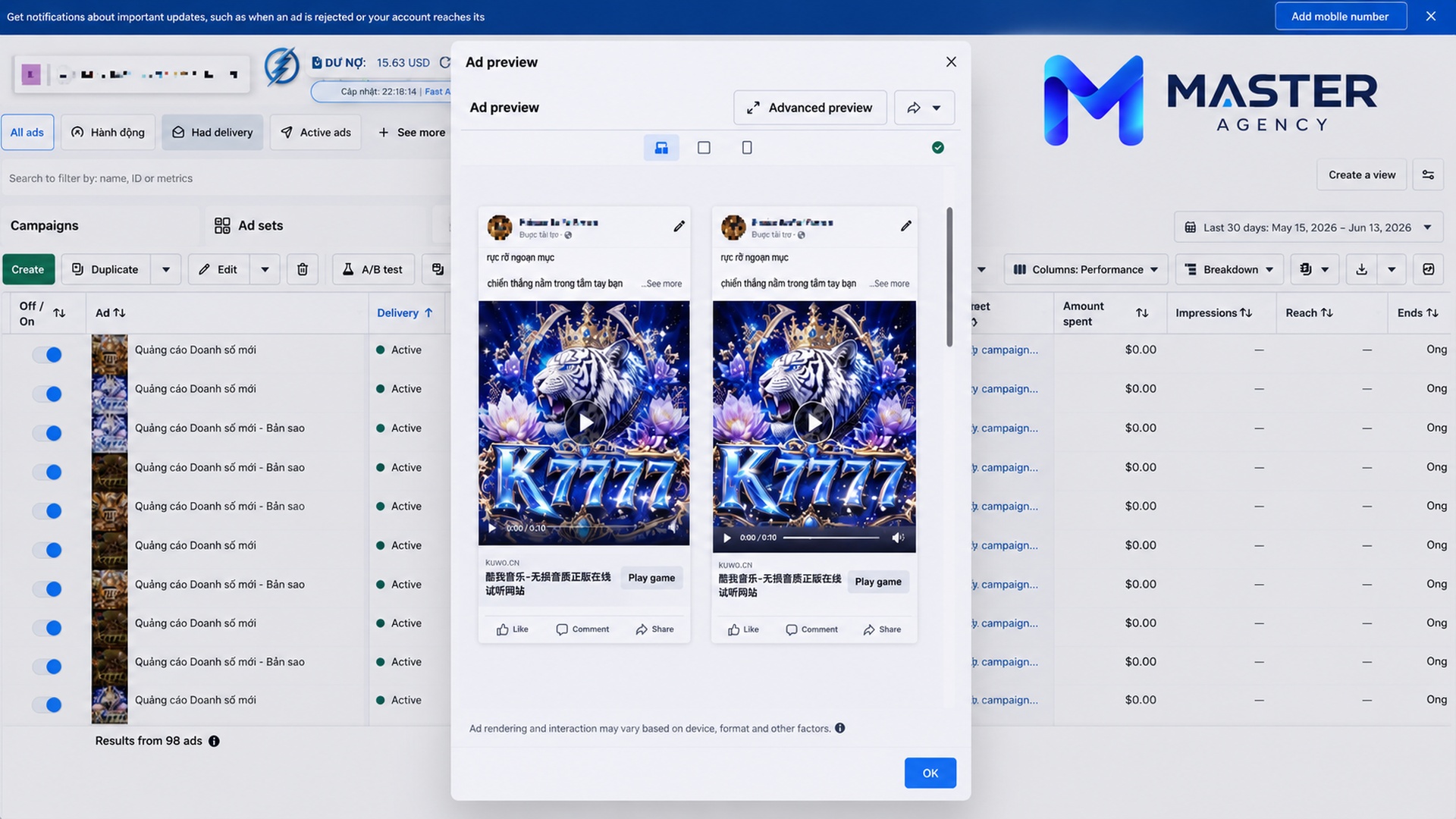Click the green Create button
This screenshot has height=819, width=1456.
pos(28,269)
